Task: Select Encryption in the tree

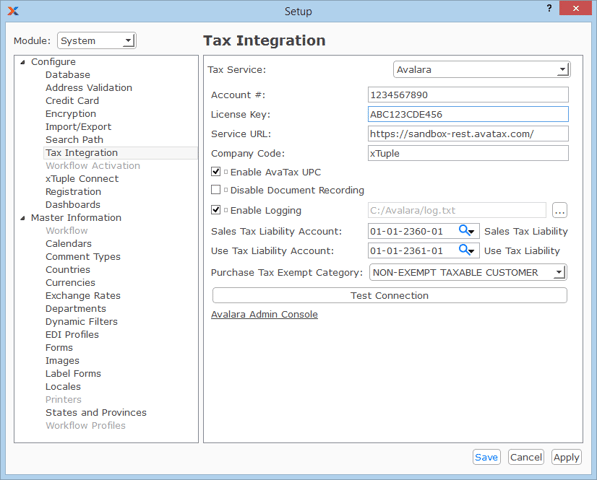Action: 71,113
